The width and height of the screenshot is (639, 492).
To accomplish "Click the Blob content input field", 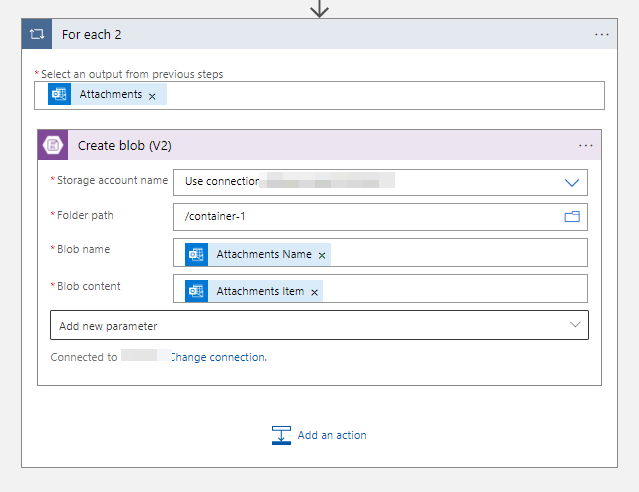I will 450,291.
